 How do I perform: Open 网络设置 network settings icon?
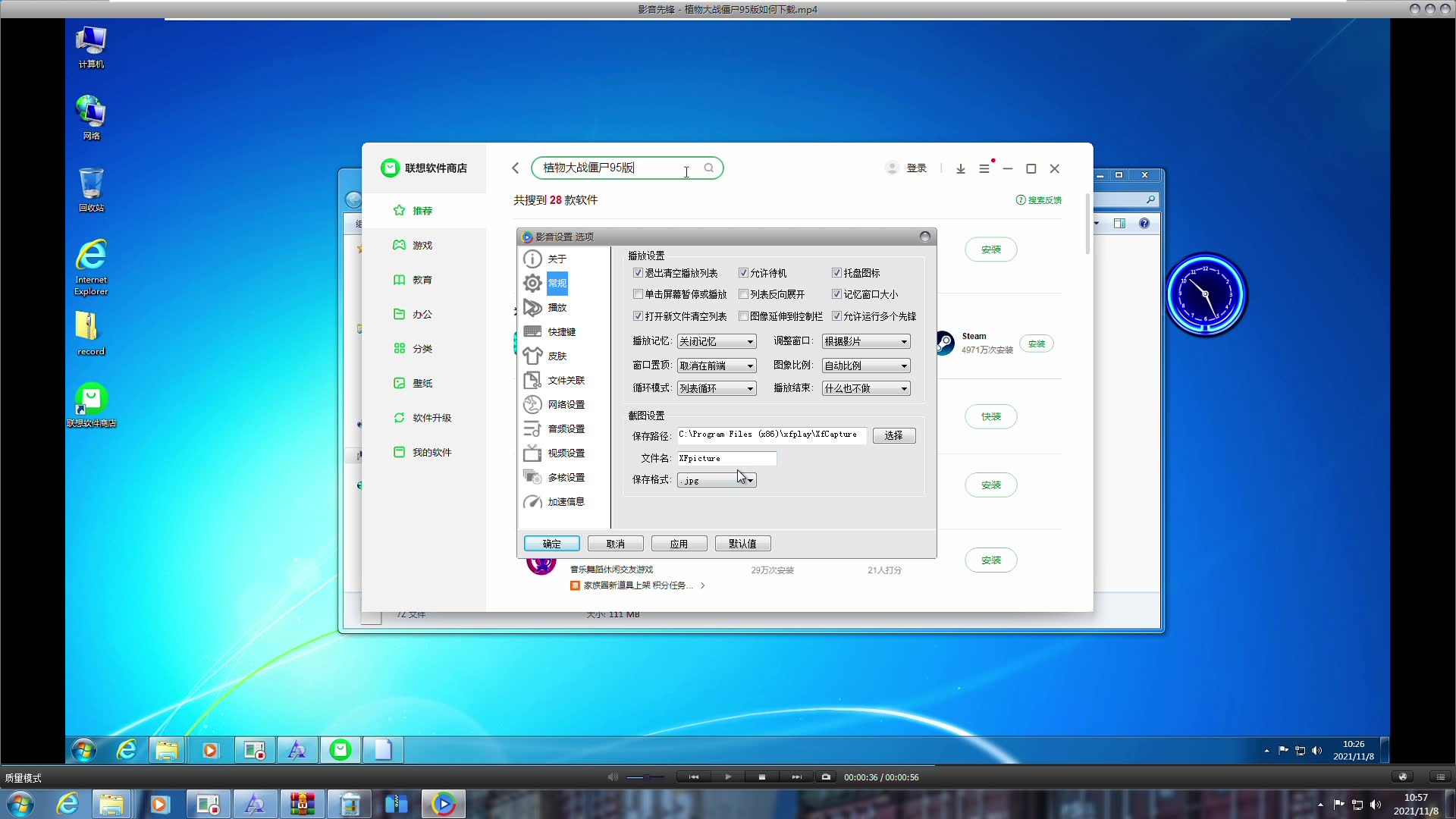tap(533, 404)
